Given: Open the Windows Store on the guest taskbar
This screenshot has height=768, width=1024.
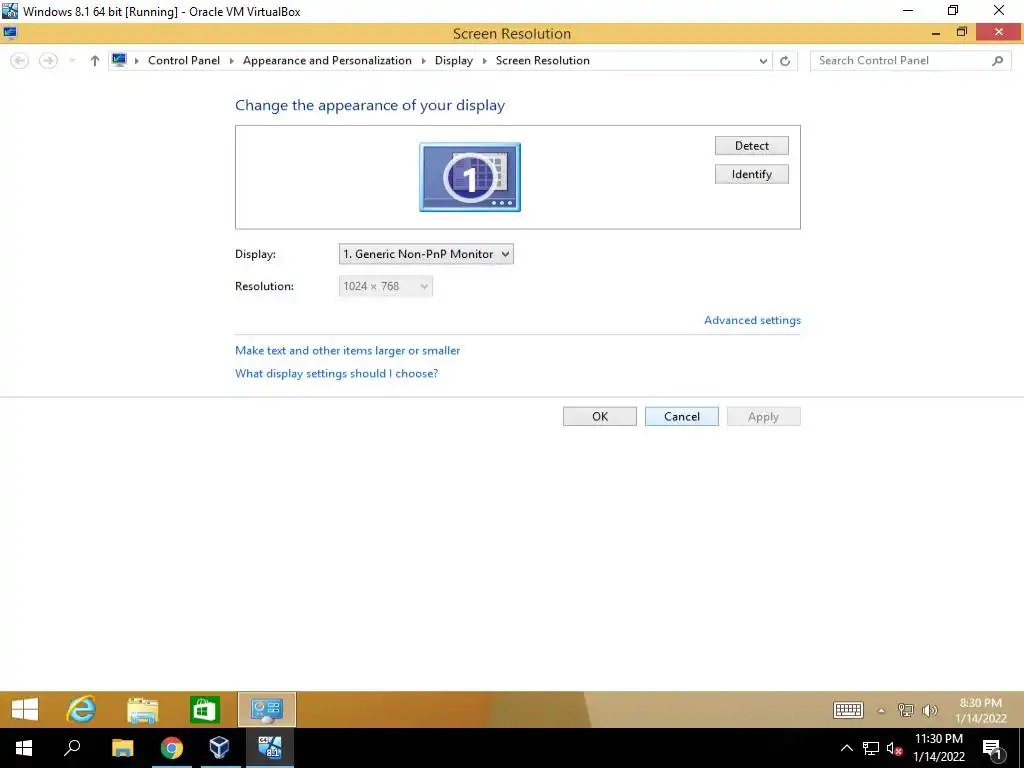Looking at the screenshot, I should pos(204,709).
